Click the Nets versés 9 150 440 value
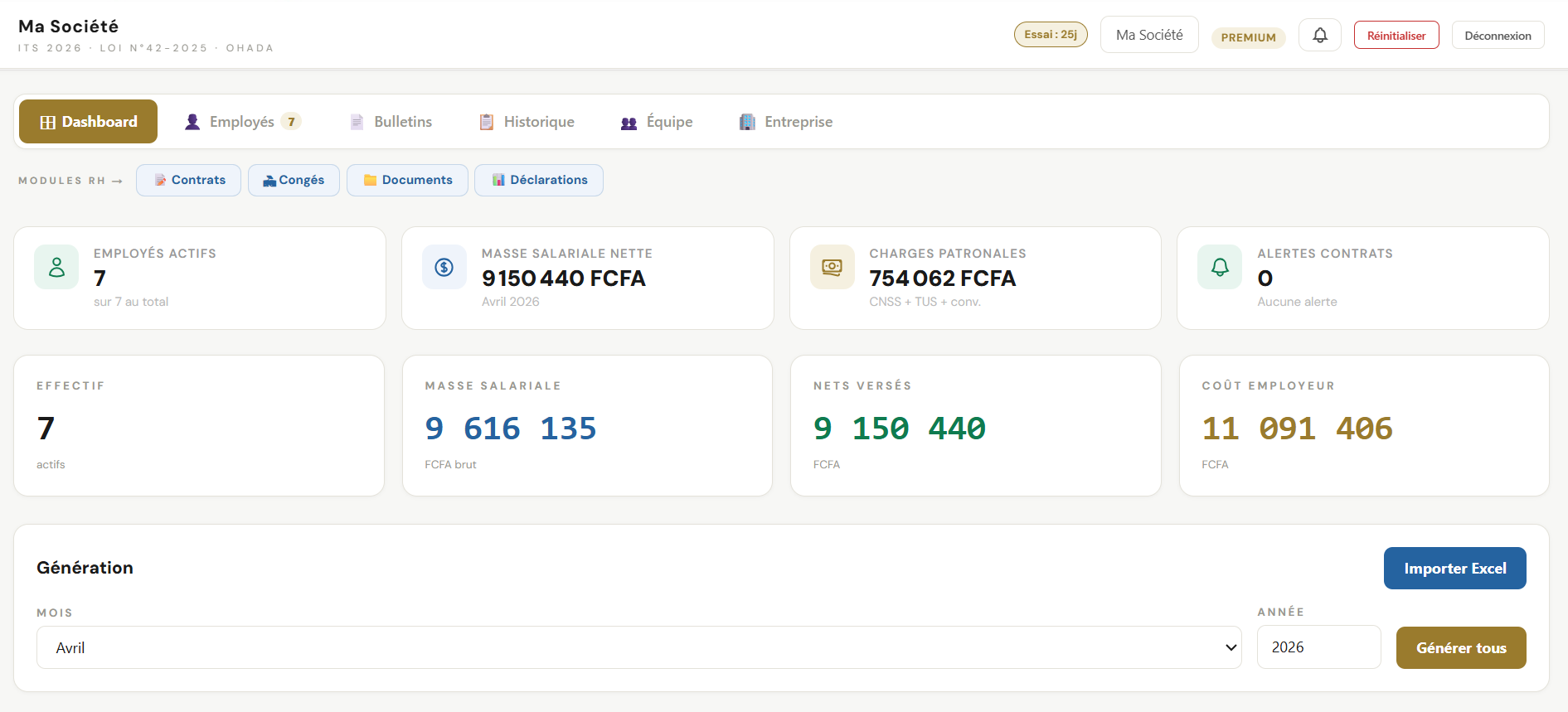The height and width of the screenshot is (712, 1568). pyautogui.click(x=900, y=429)
